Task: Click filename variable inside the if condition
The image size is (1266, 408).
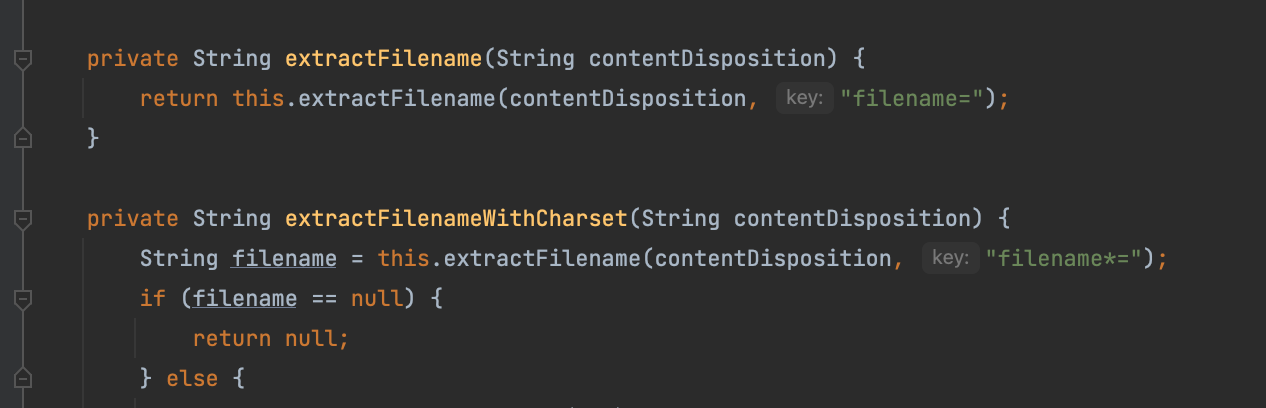Action: [x=245, y=298]
